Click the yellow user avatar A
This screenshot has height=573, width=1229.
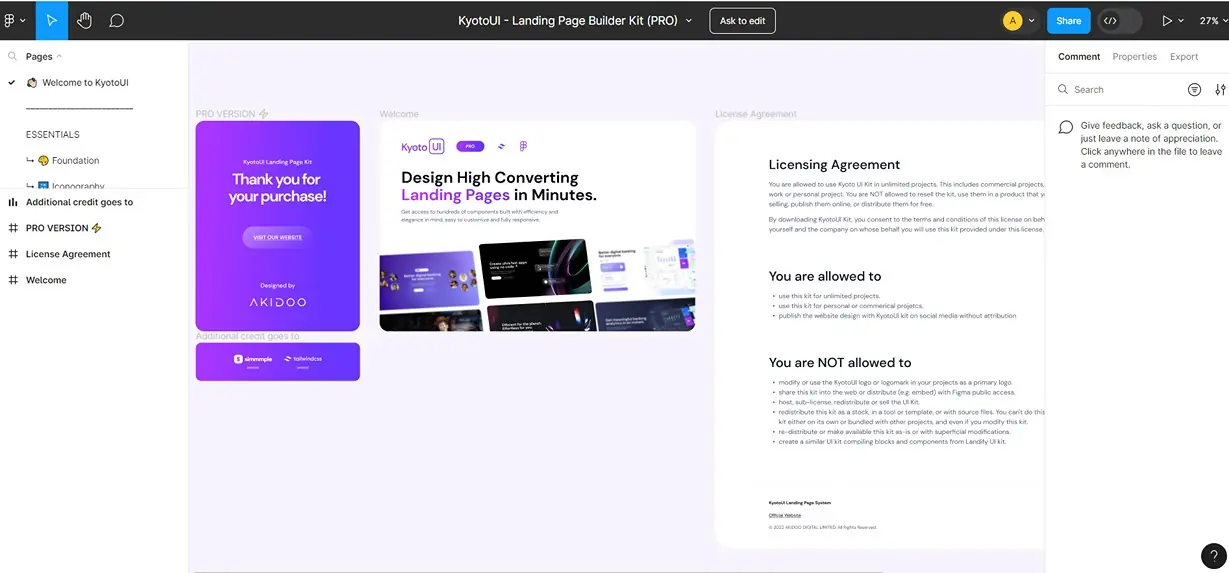pyautogui.click(x=1012, y=20)
